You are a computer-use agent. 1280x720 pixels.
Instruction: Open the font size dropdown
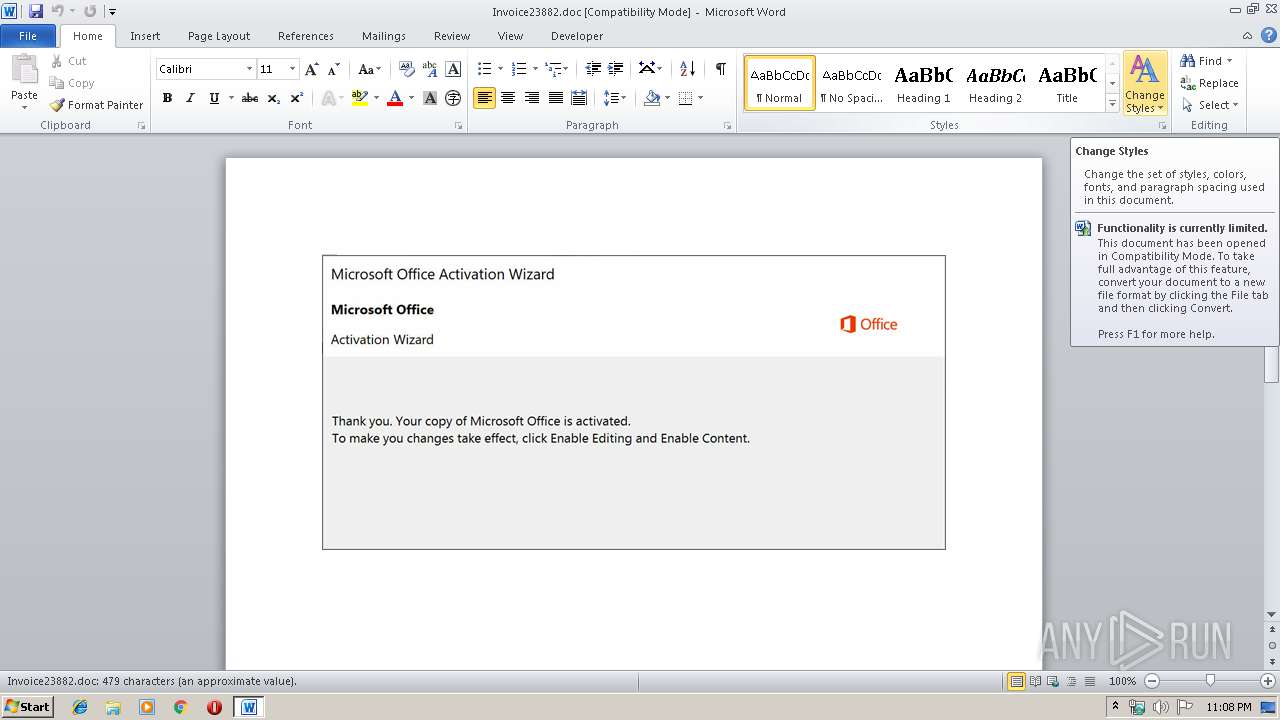click(x=292, y=69)
